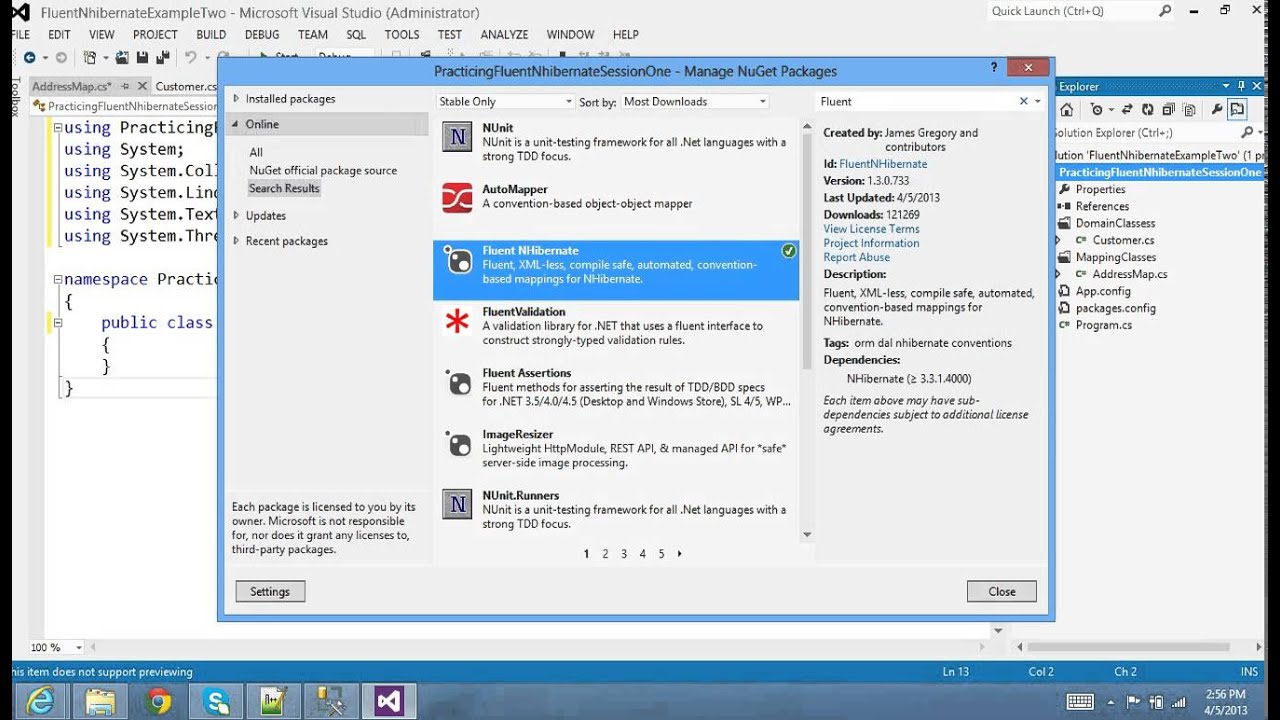Click the Refresh icon in Solution Explorer

click(x=1147, y=110)
